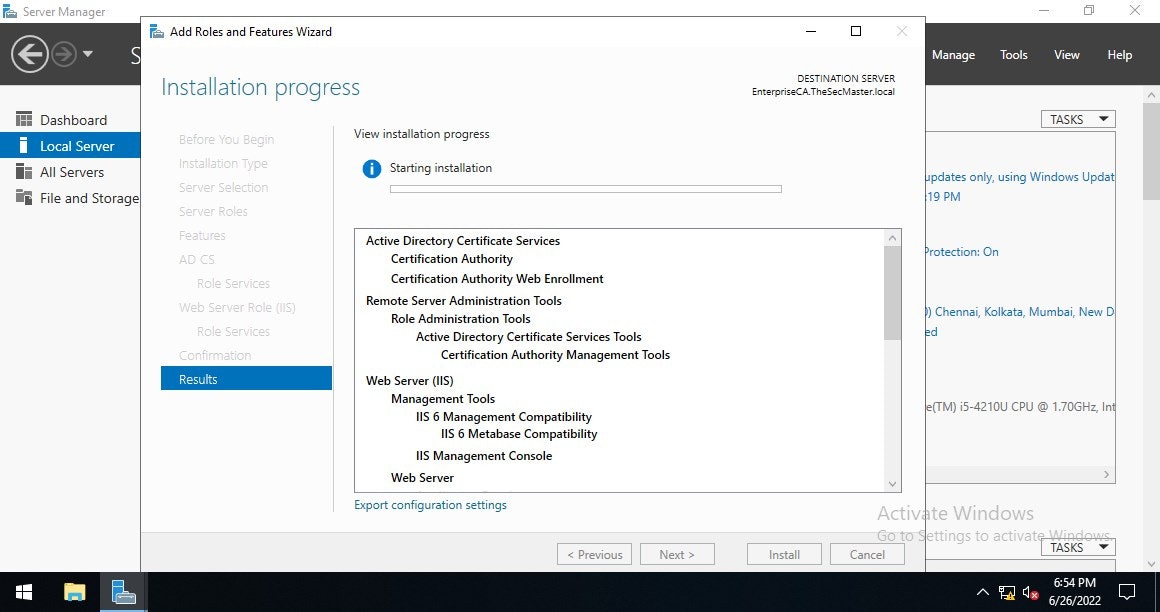Open the Manage menu
This screenshot has height=612, width=1160.
953,55
